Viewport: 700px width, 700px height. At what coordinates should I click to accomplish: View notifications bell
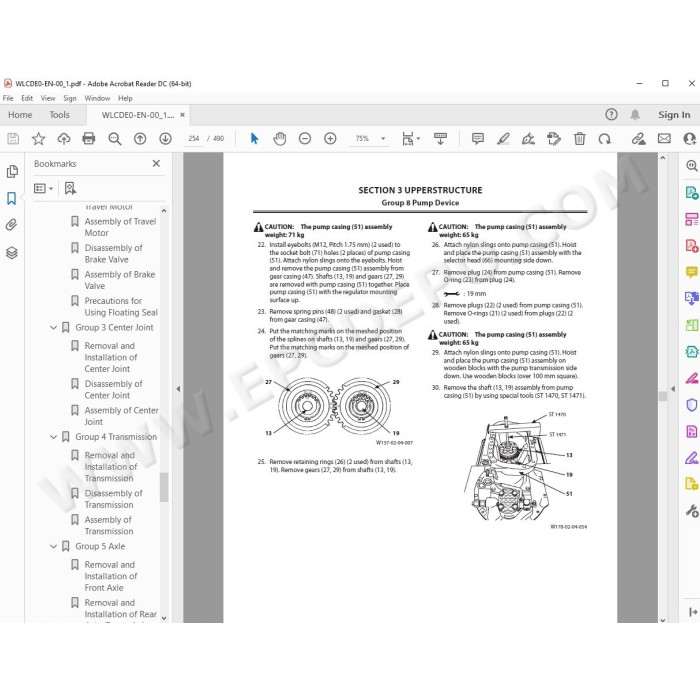coord(635,115)
